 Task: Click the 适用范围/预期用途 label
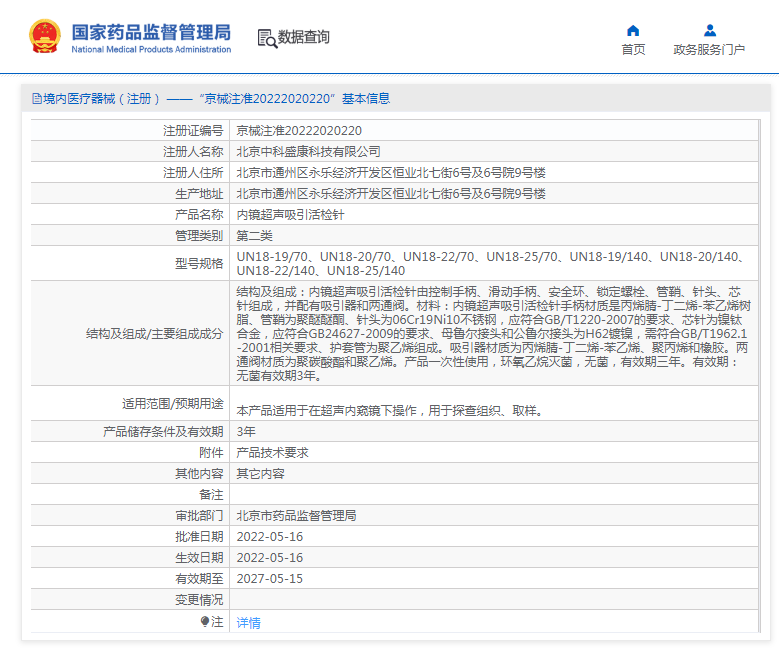[173, 403]
